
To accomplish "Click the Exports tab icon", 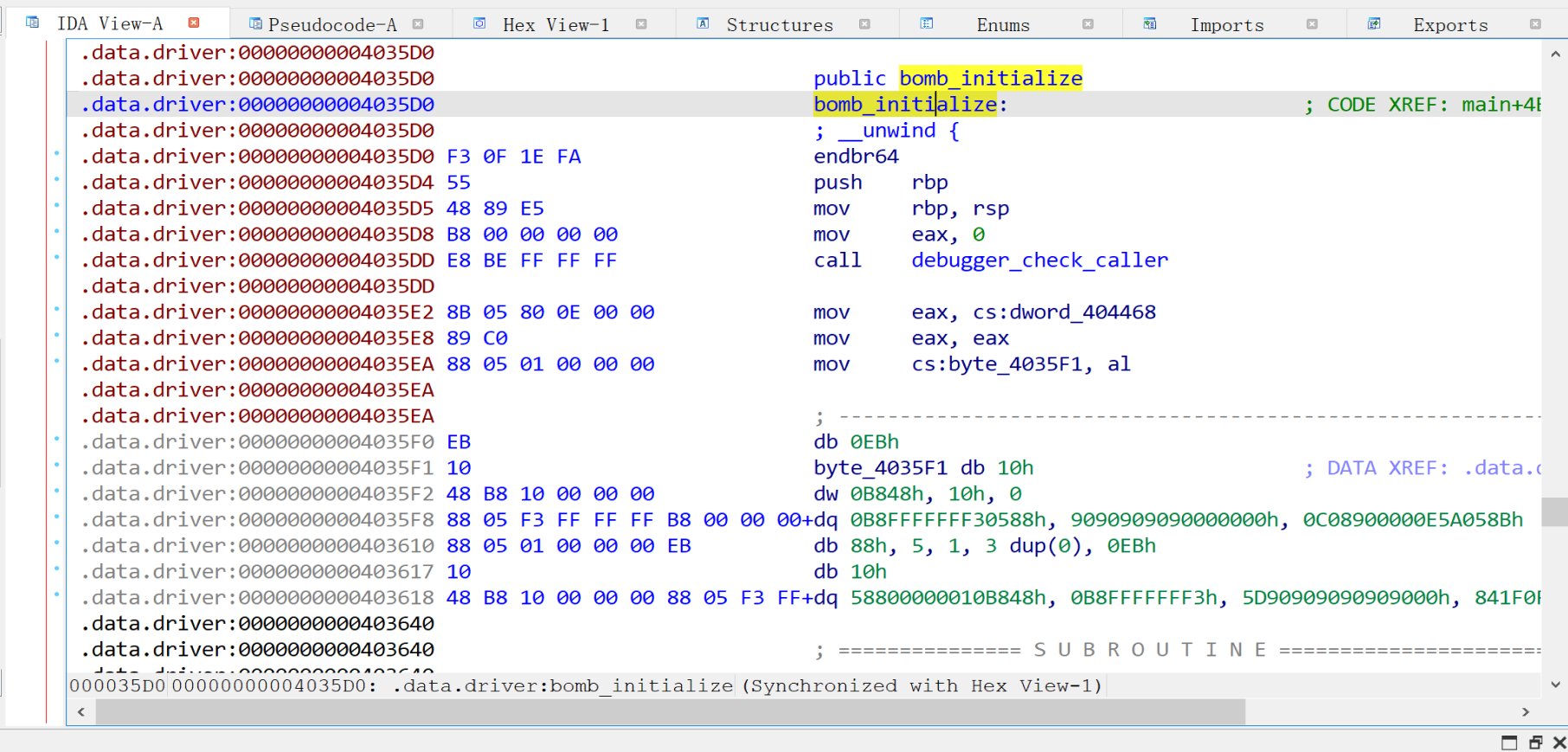I will (1373, 23).
